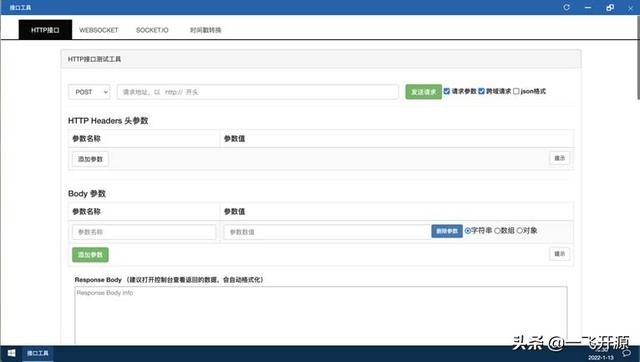The width and height of the screenshot is (640, 362).
Task: Click green 添加参数 button under Body
Action: [90, 255]
